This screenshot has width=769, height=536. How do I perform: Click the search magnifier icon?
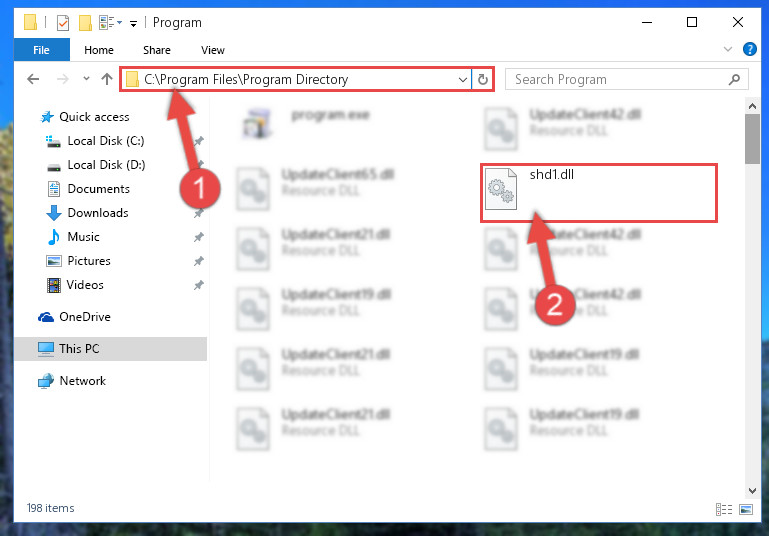tap(734, 79)
